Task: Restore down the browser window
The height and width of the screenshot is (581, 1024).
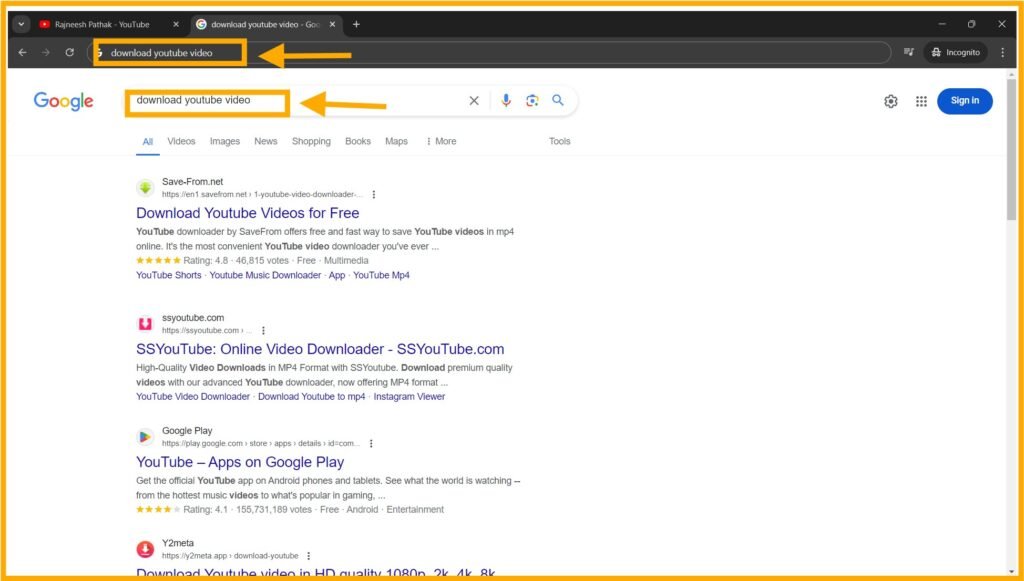Action: (x=971, y=24)
